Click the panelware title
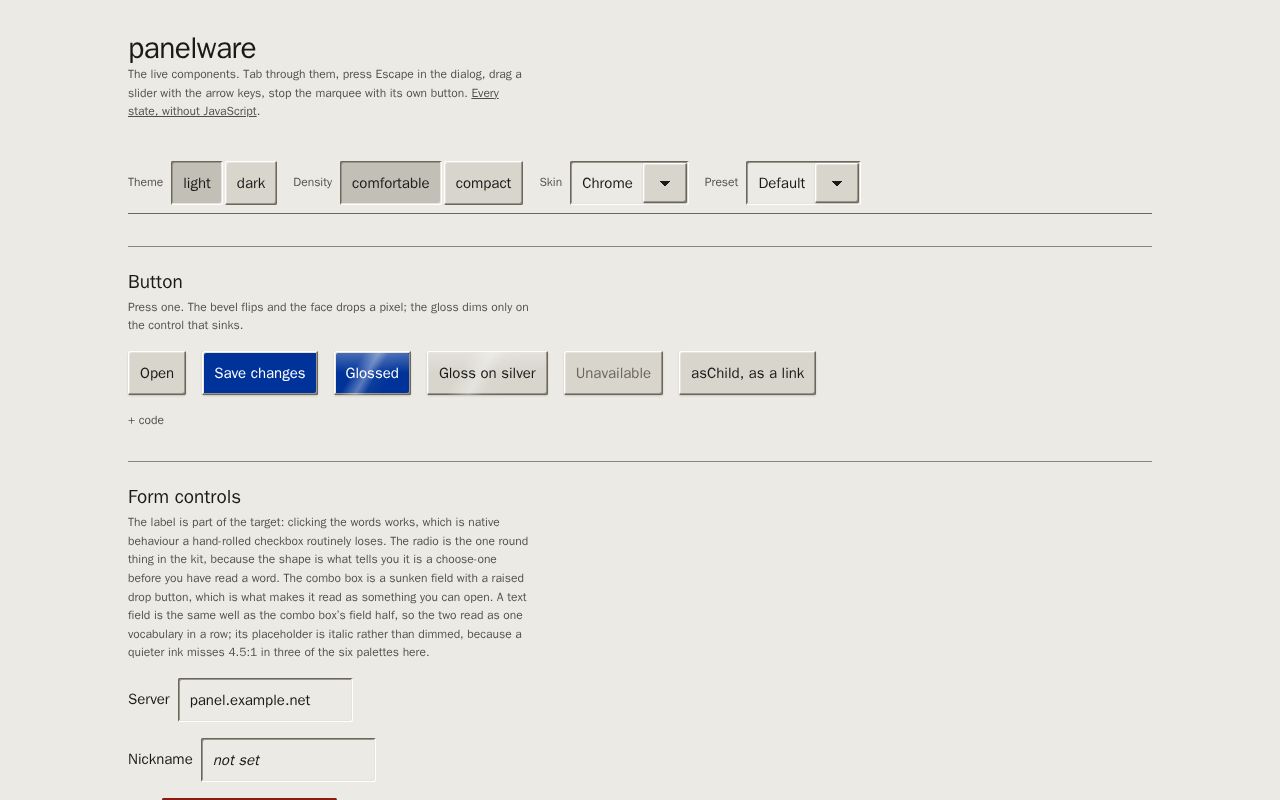1280x800 pixels. click(192, 48)
